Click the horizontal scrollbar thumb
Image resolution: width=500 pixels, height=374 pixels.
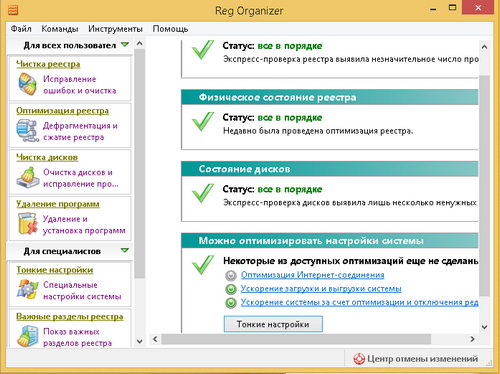[296, 339]
